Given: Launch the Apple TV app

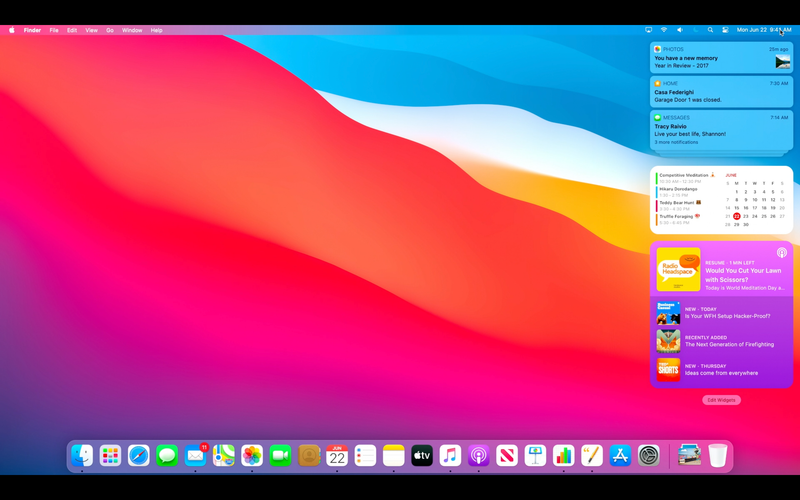Looking at the screenshot, I should coord(422,456).
